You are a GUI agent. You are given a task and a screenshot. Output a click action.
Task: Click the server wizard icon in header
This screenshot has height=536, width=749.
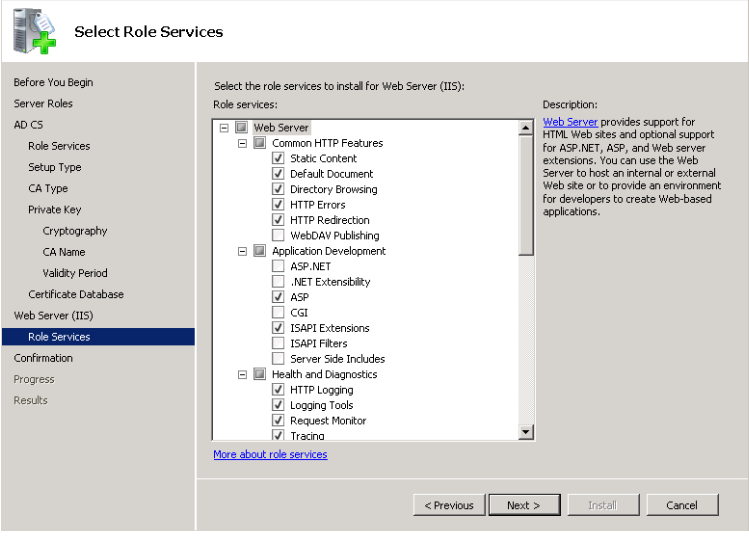(x=34, y=31)
